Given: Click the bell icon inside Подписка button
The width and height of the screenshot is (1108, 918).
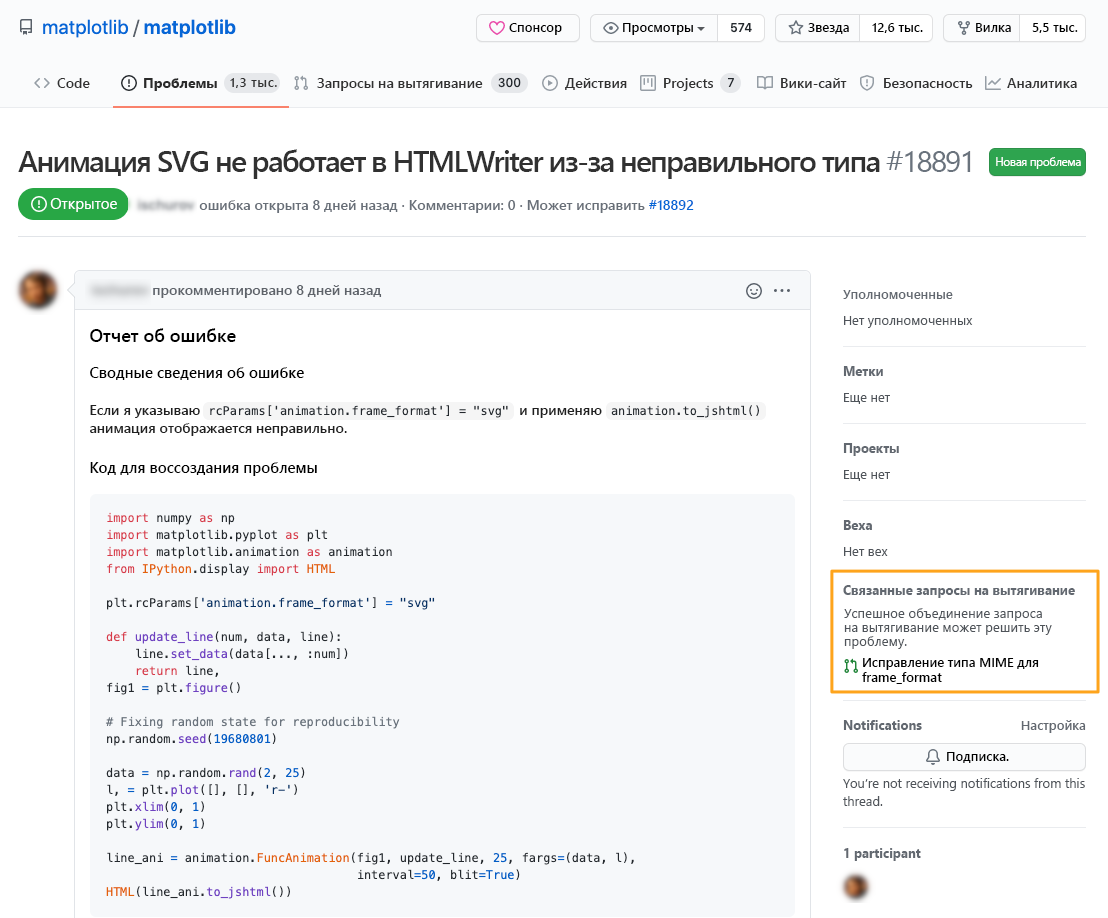Looking at the screenshot, I should pos(930,757).
